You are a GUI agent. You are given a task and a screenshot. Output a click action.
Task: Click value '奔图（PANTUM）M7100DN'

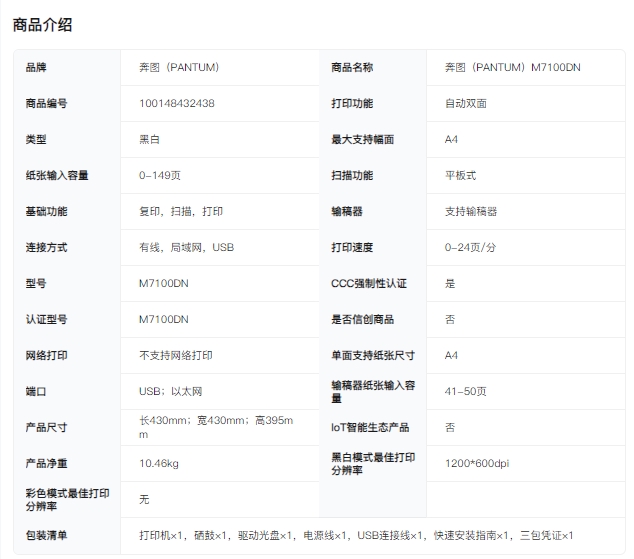(x=513, y=67)
